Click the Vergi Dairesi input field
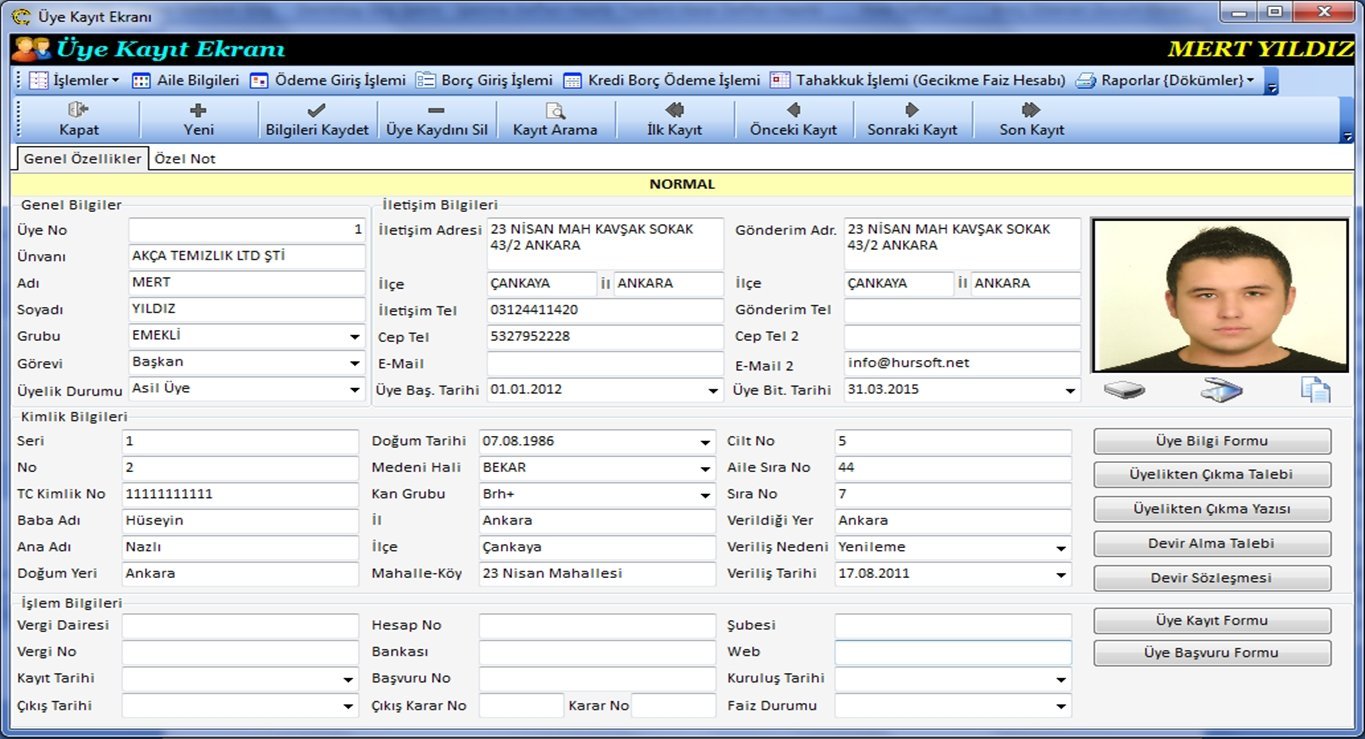The height and width of the screenshot is (739, 1365). click(240, 626)
